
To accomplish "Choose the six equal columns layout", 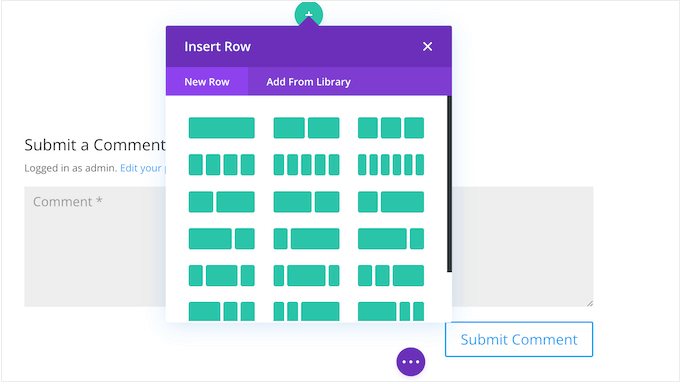I will (391, 165).
